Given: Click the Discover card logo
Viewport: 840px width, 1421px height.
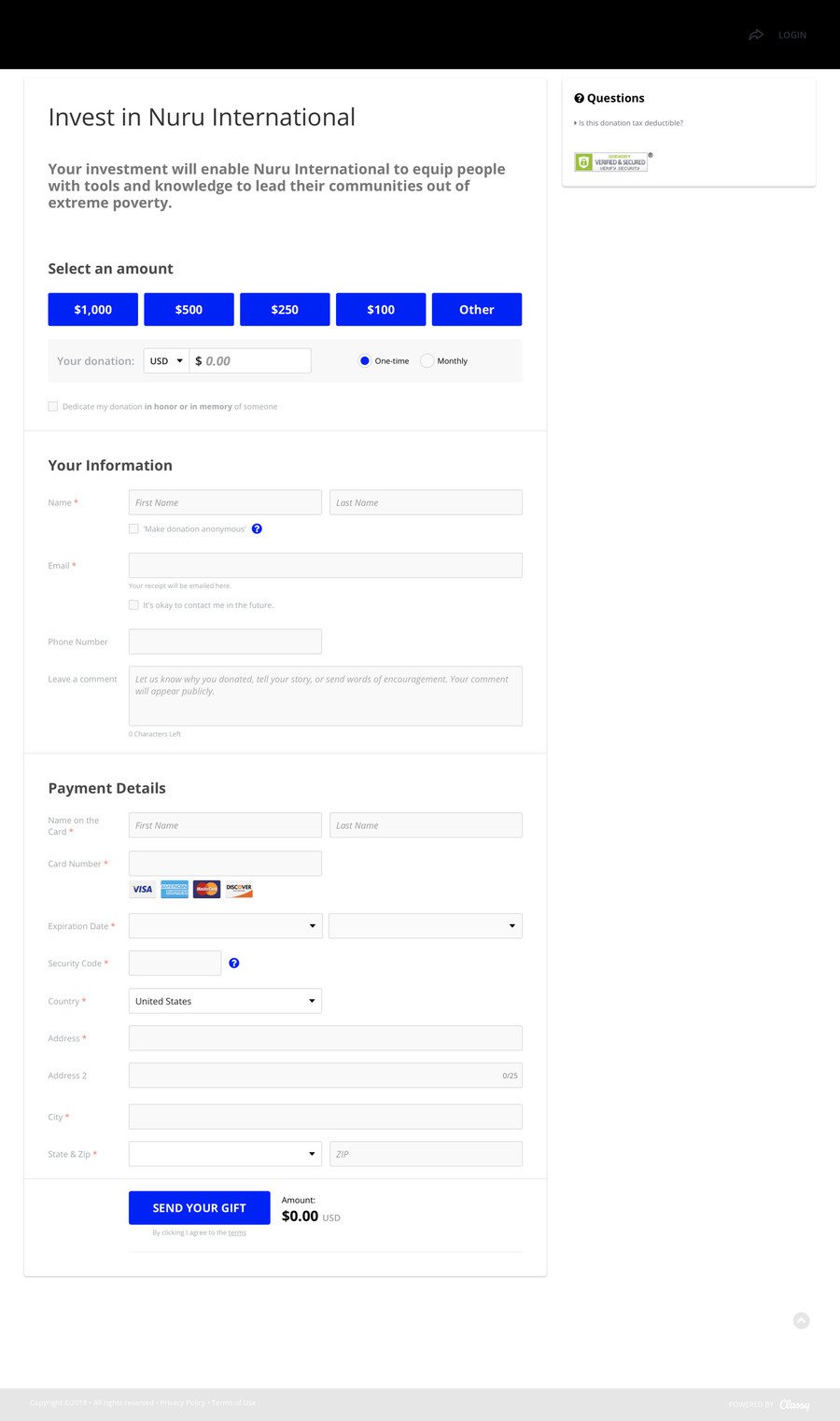Looking at the screenshot, I should (239, 889).
